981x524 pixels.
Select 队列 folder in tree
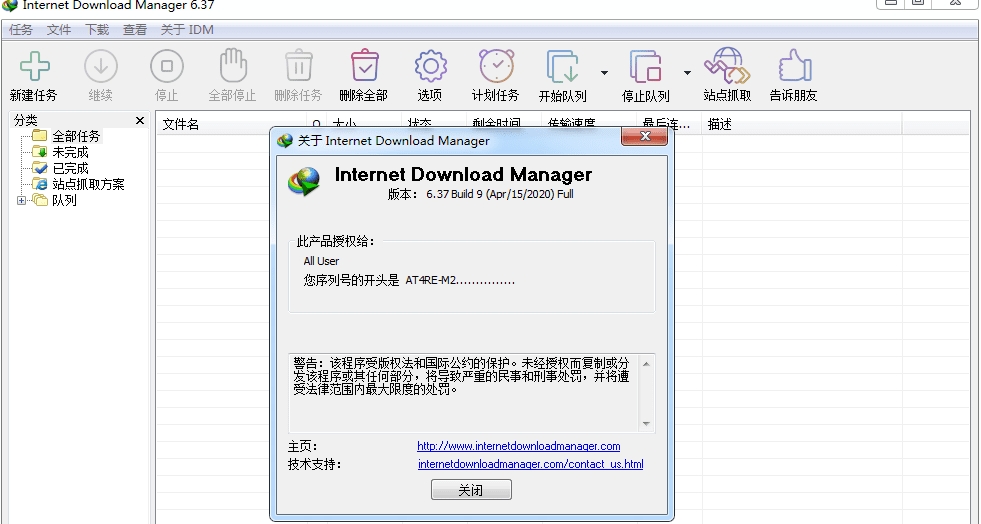64,201
